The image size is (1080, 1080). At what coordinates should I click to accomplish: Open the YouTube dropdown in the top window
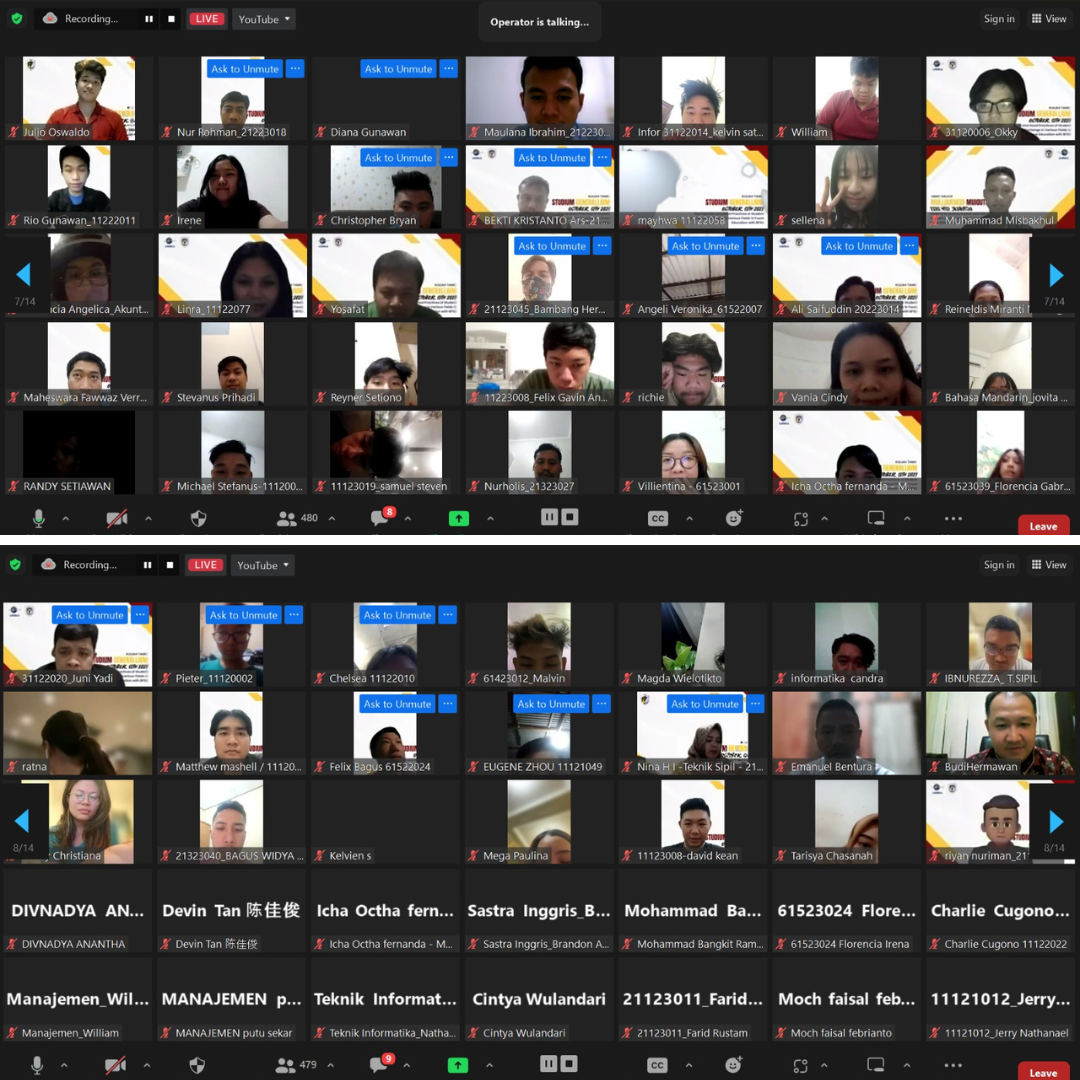pos(264,19)
